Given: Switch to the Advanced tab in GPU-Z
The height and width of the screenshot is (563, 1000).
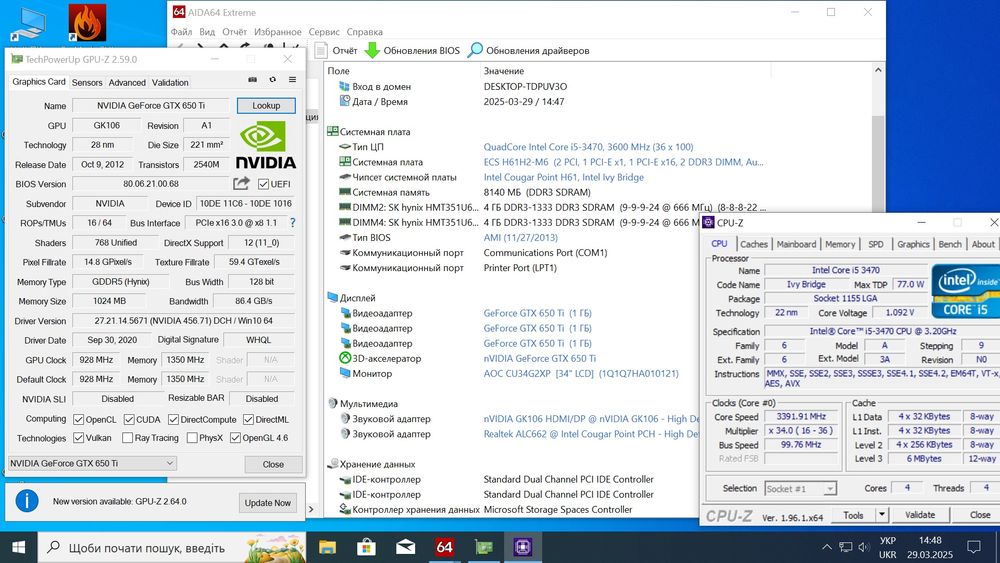Looking at the screenshot, I should 127,83.
